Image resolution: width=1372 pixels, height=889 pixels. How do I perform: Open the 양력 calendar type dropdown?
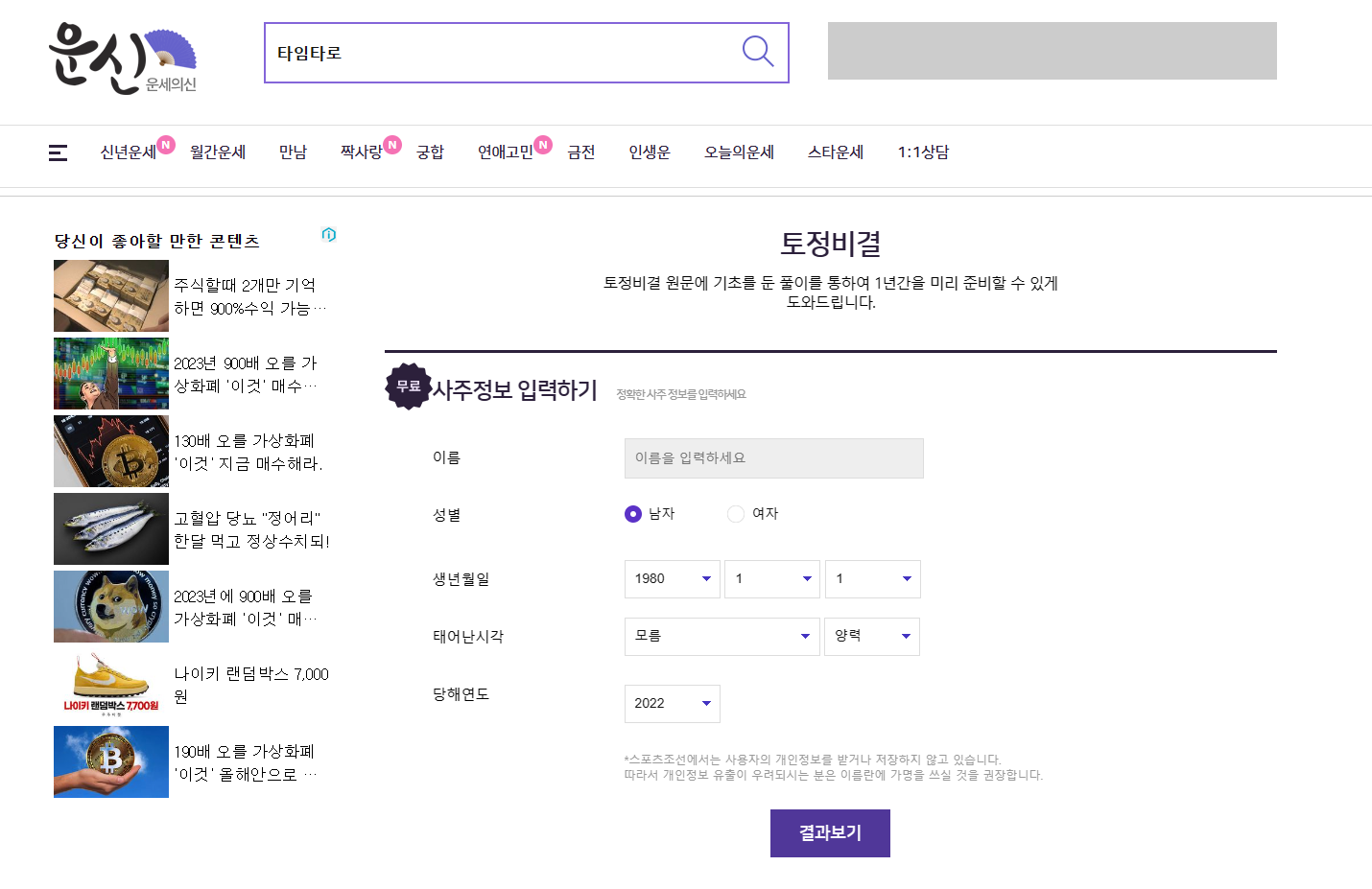point(871,636)
